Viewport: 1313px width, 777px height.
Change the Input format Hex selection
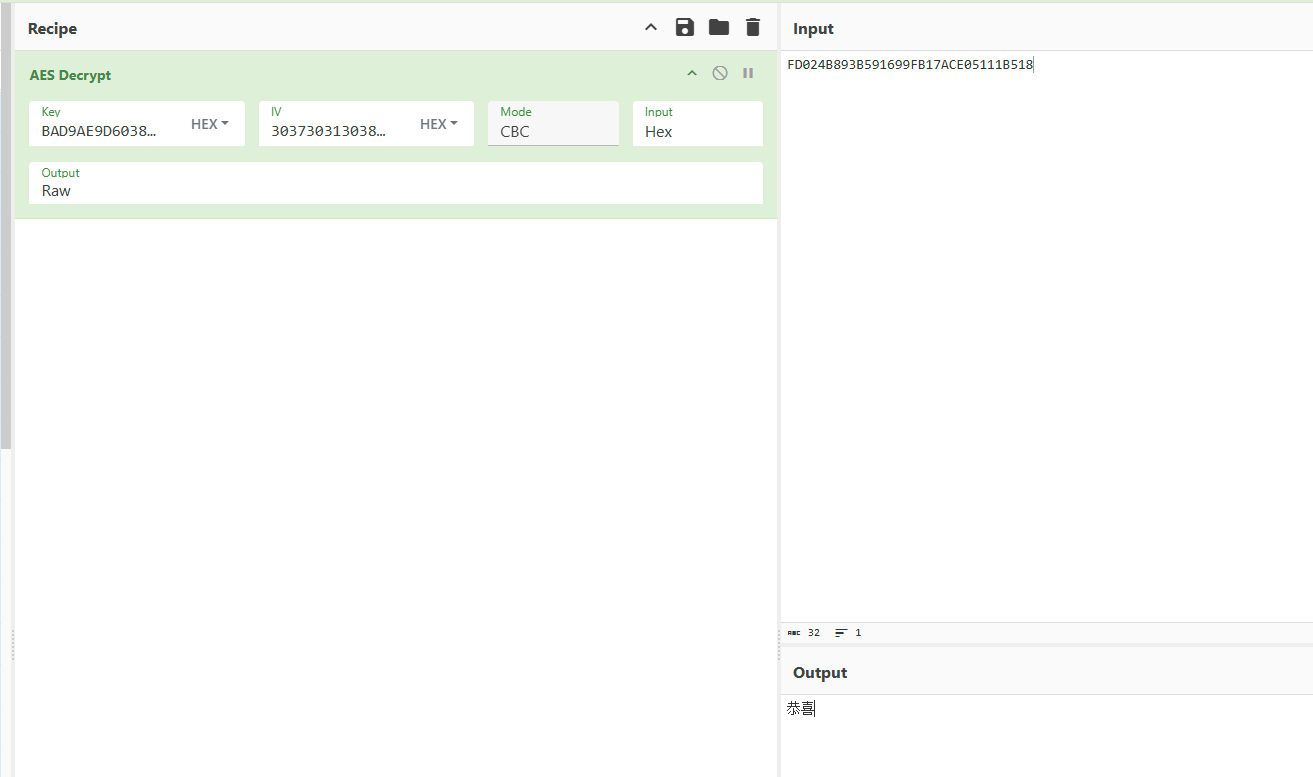point(698,124)
